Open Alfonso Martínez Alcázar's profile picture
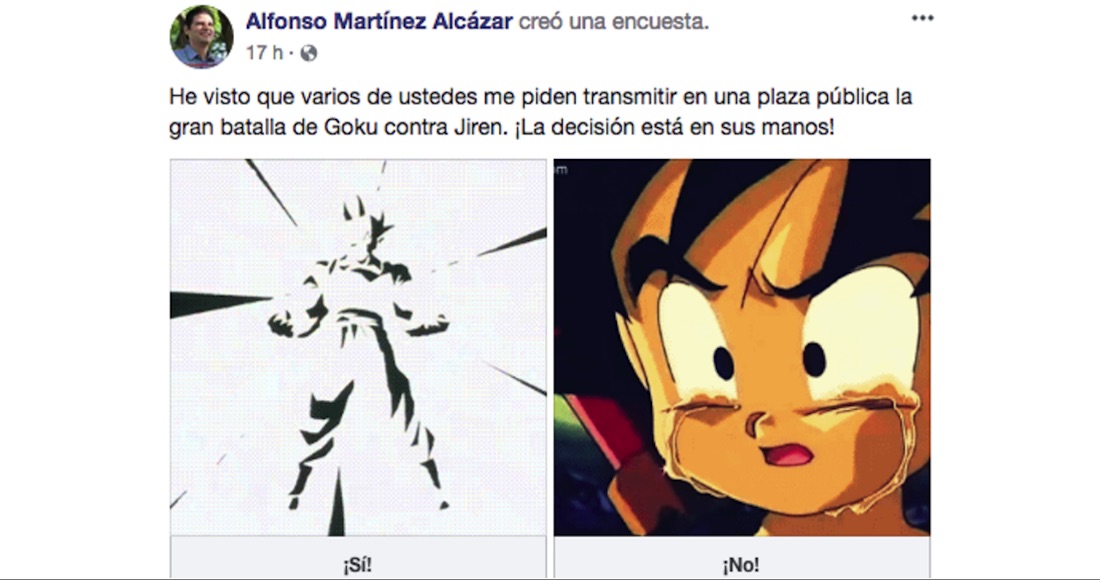1100x580 pixels. tap(201, 36)
